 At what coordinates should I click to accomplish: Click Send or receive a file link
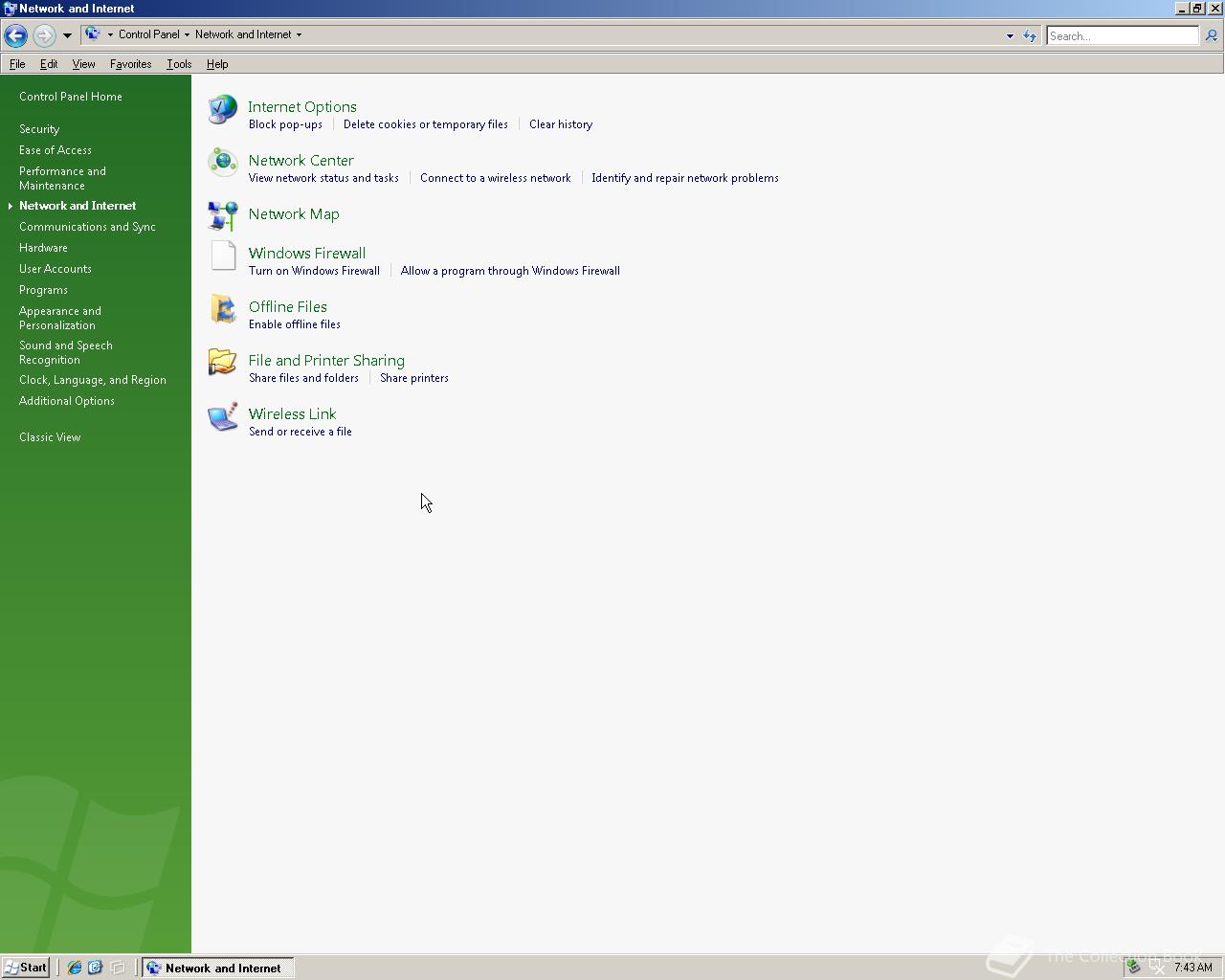click(x=301, y=432)
